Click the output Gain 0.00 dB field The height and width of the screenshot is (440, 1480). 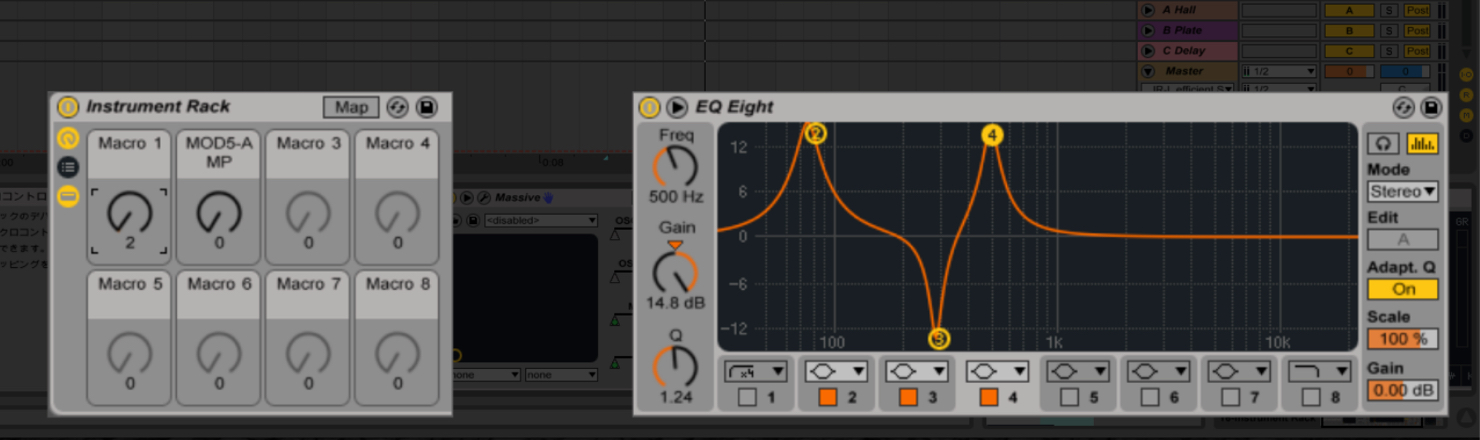coord(1403,390)
